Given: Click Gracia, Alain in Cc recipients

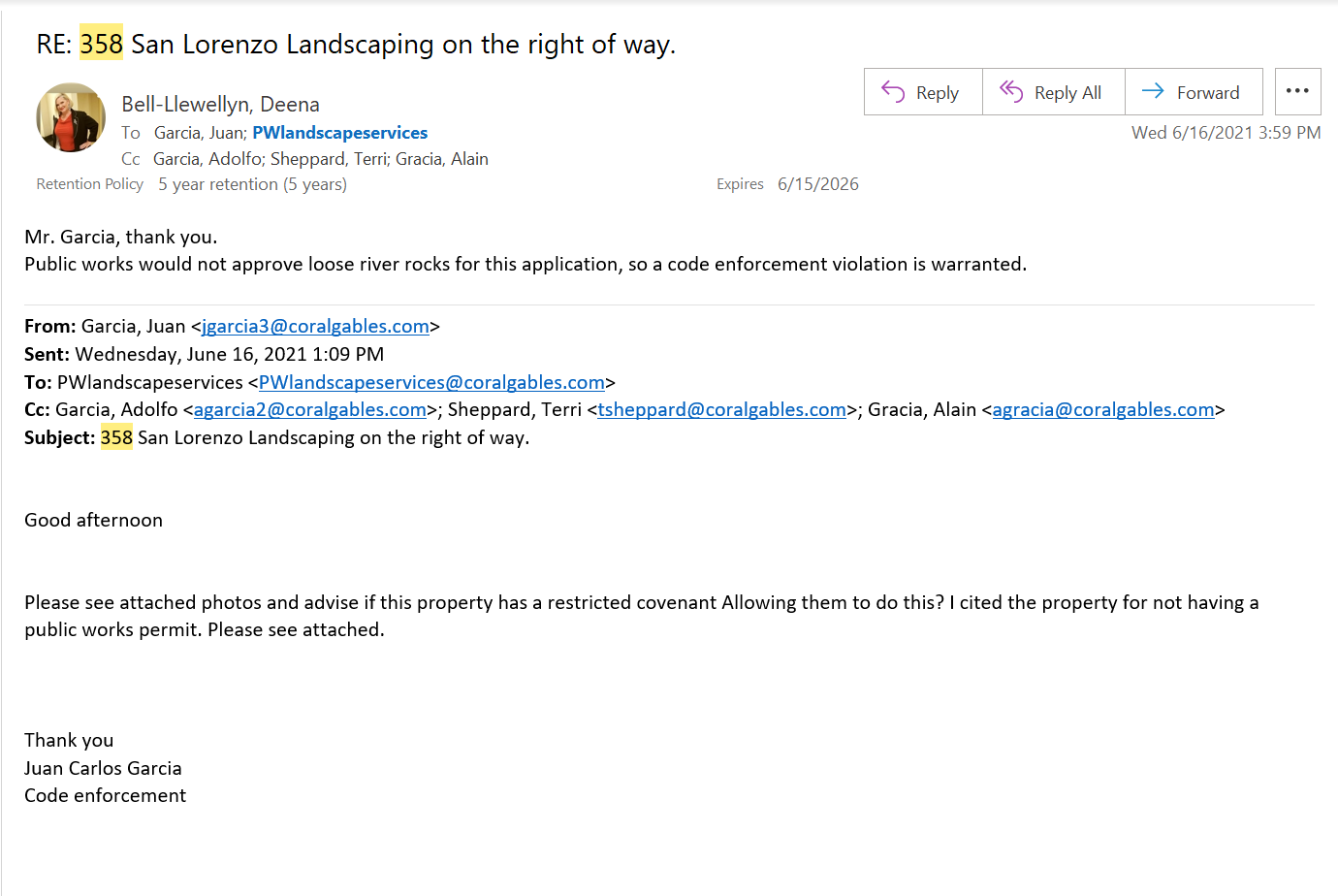Looking at the screenshot, I should pos(442,159).
